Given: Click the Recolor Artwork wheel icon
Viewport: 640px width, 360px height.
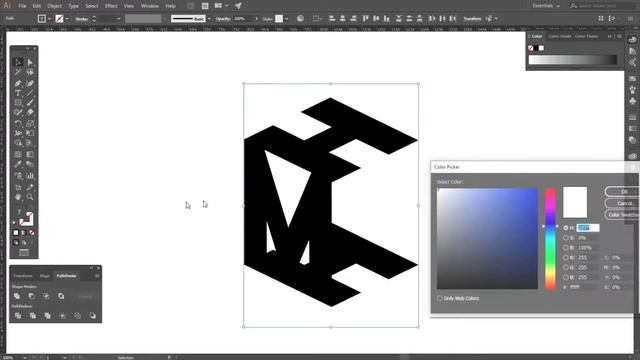Looking at the screenshot, I should click(x=300, y=18).
